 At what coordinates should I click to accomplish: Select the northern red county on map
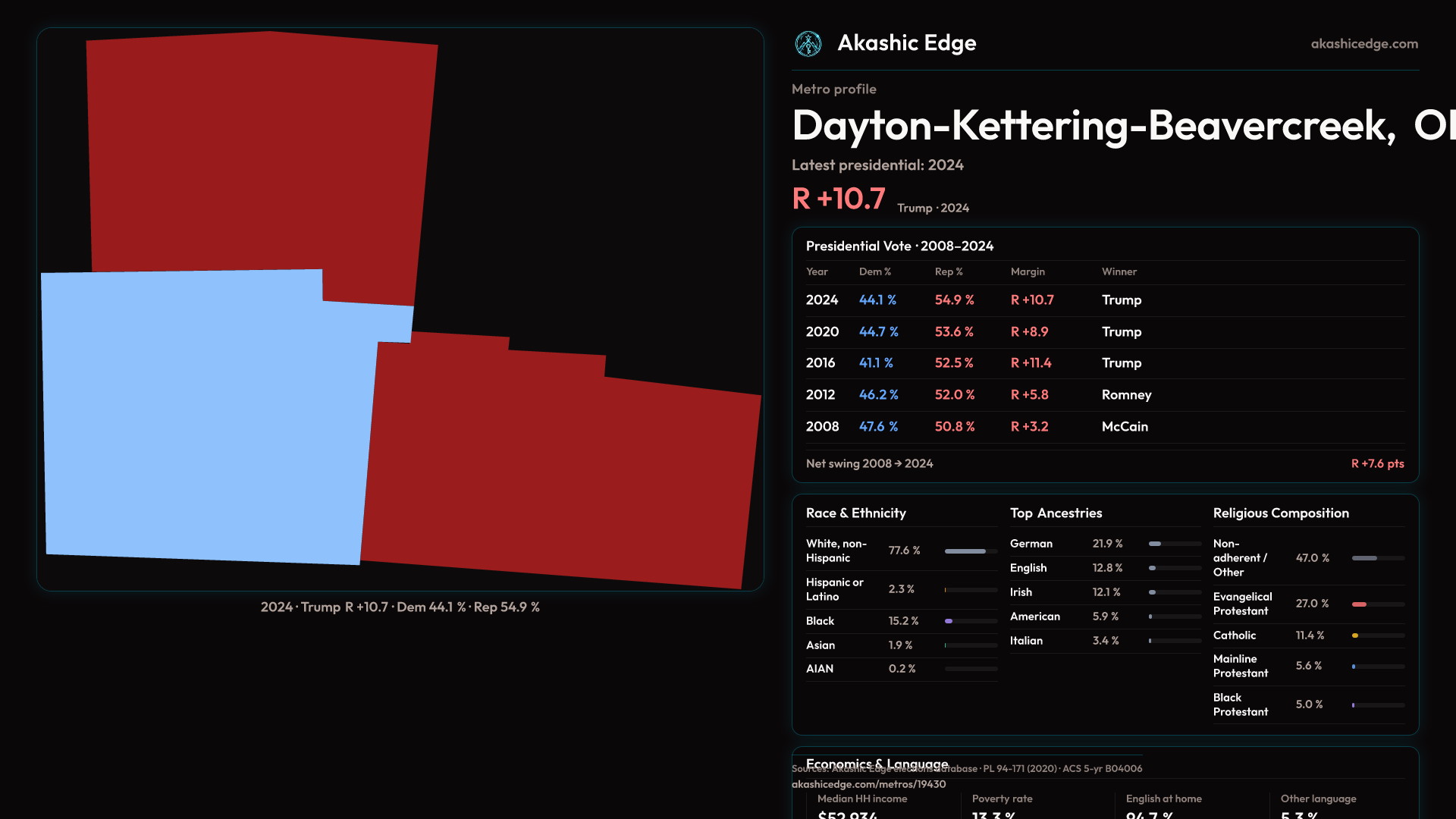[258, 152]
